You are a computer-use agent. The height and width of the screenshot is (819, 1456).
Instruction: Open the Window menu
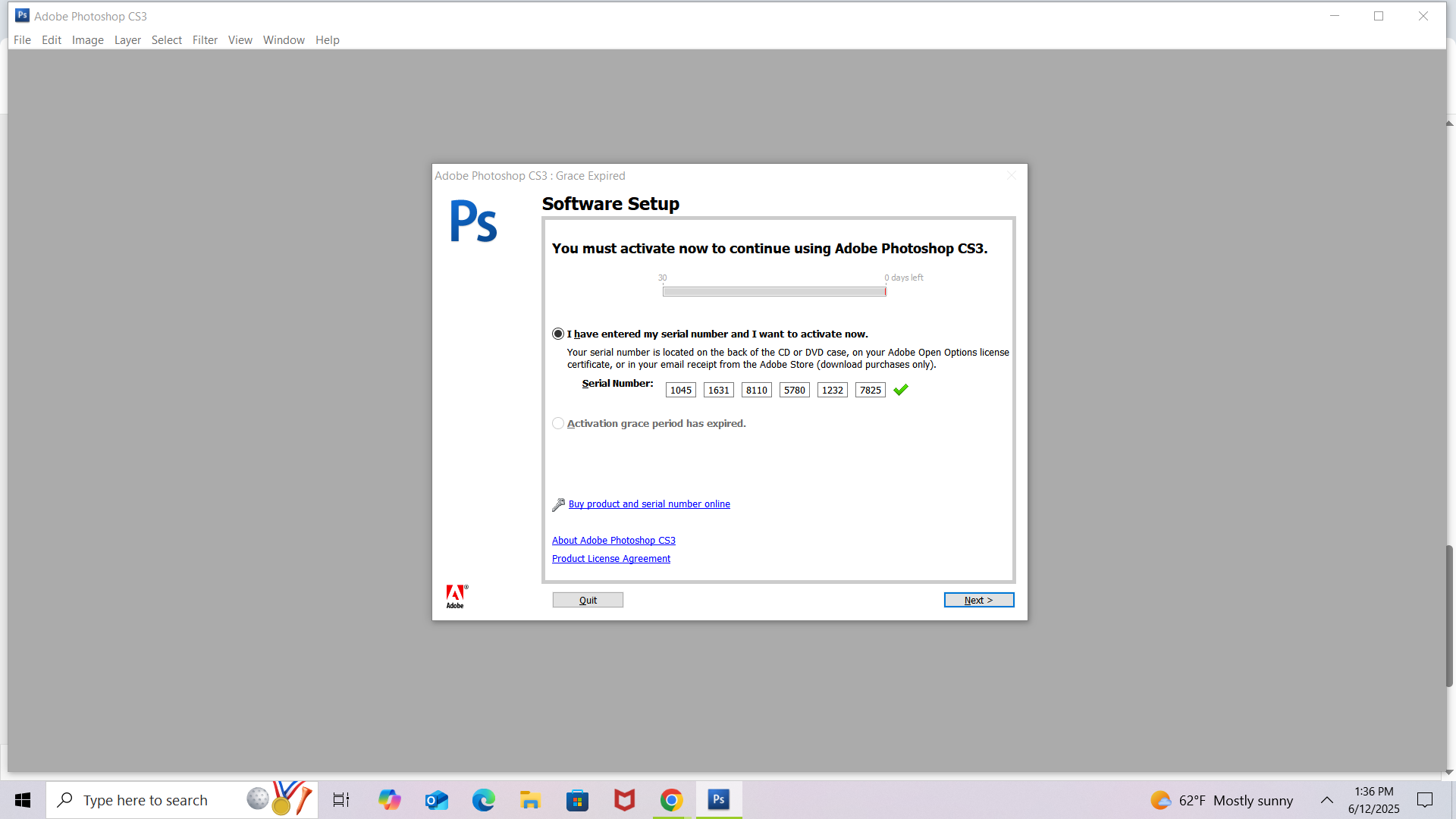pyautogui.click(x=284, y=40)
